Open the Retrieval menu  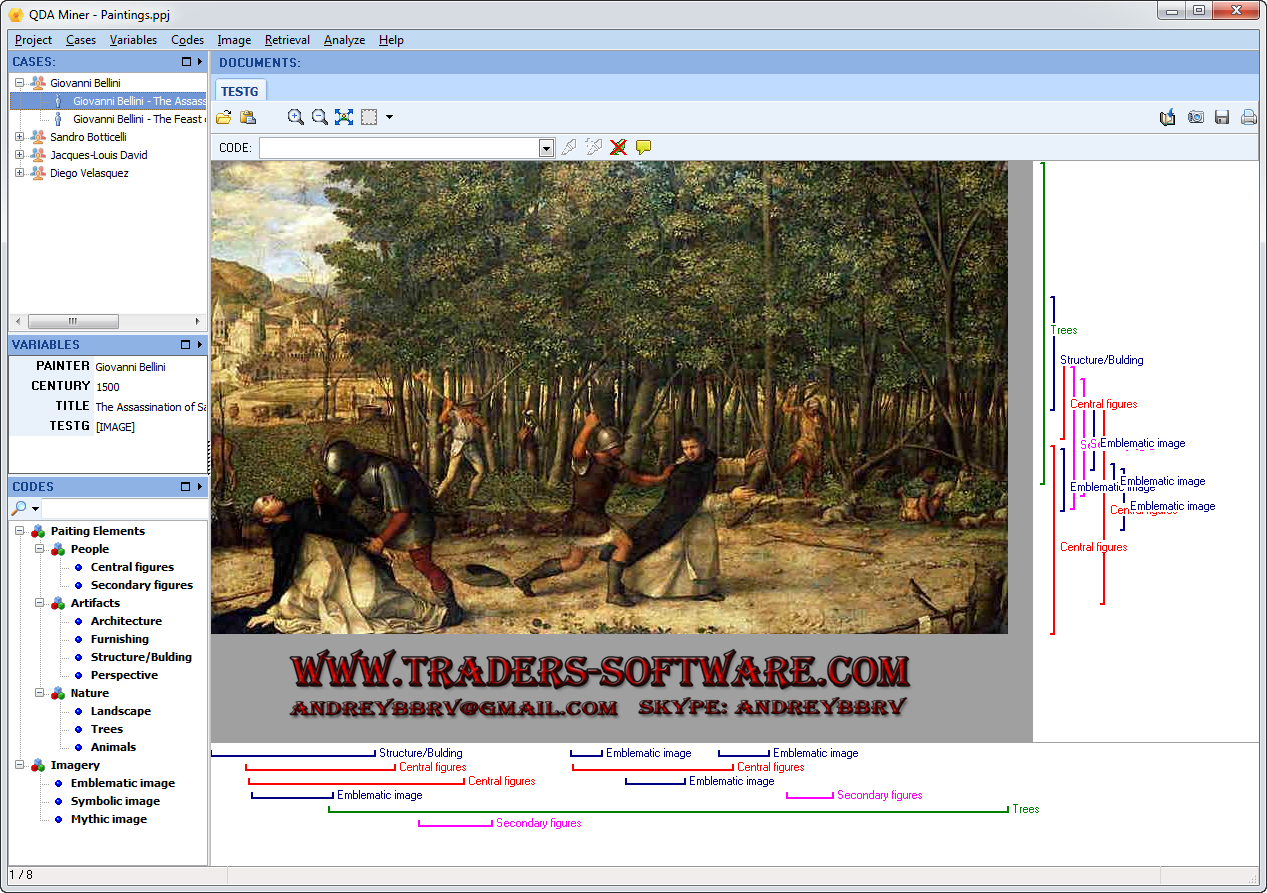tap(287, 40)
